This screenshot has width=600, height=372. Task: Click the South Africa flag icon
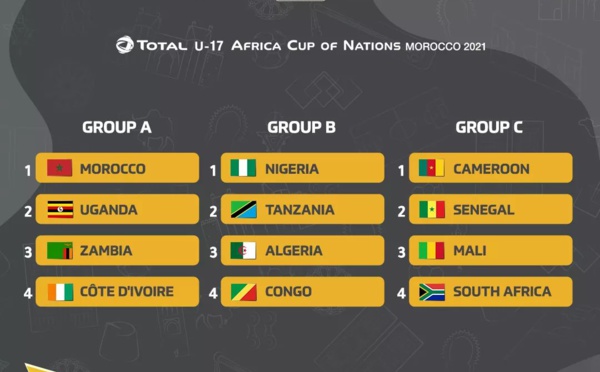tap(432, 292)
